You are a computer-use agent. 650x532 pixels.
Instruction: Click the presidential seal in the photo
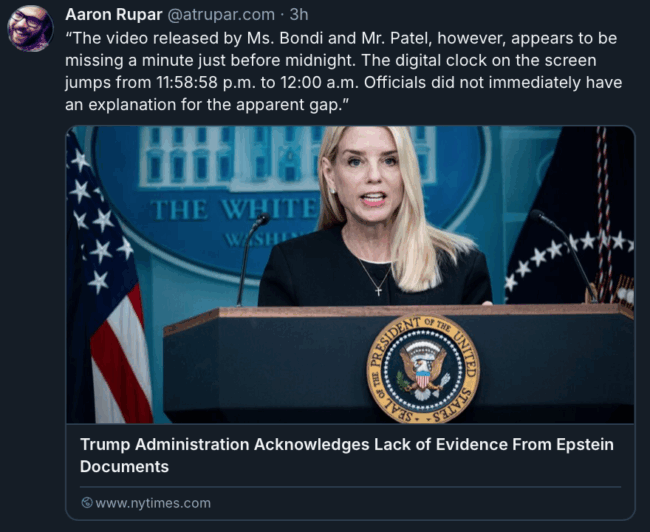point(423,369)
